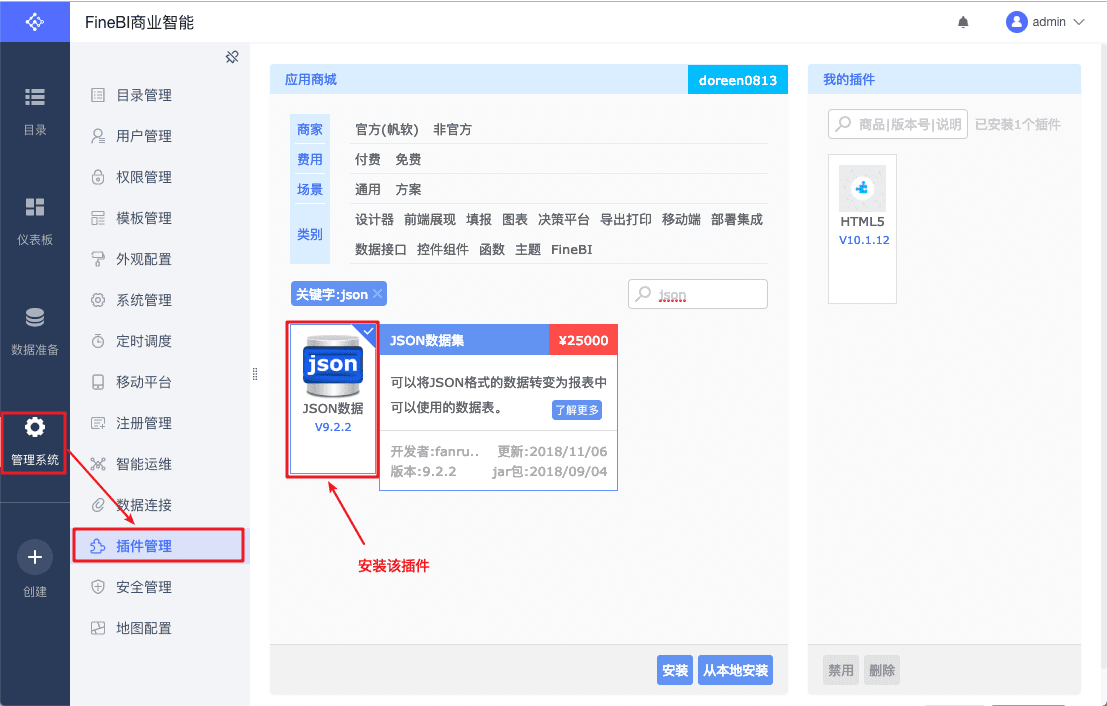Toggle the checkmark on JSON plugin card
The height and width of the screenshot is (706, 1107).
pos(367,330)
